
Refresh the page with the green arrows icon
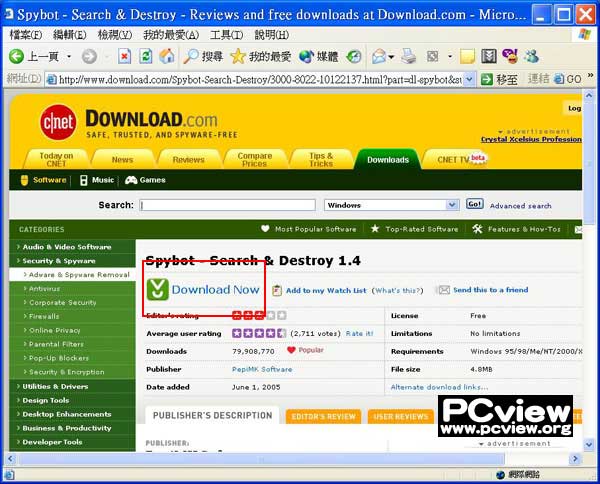coord(145,57)
